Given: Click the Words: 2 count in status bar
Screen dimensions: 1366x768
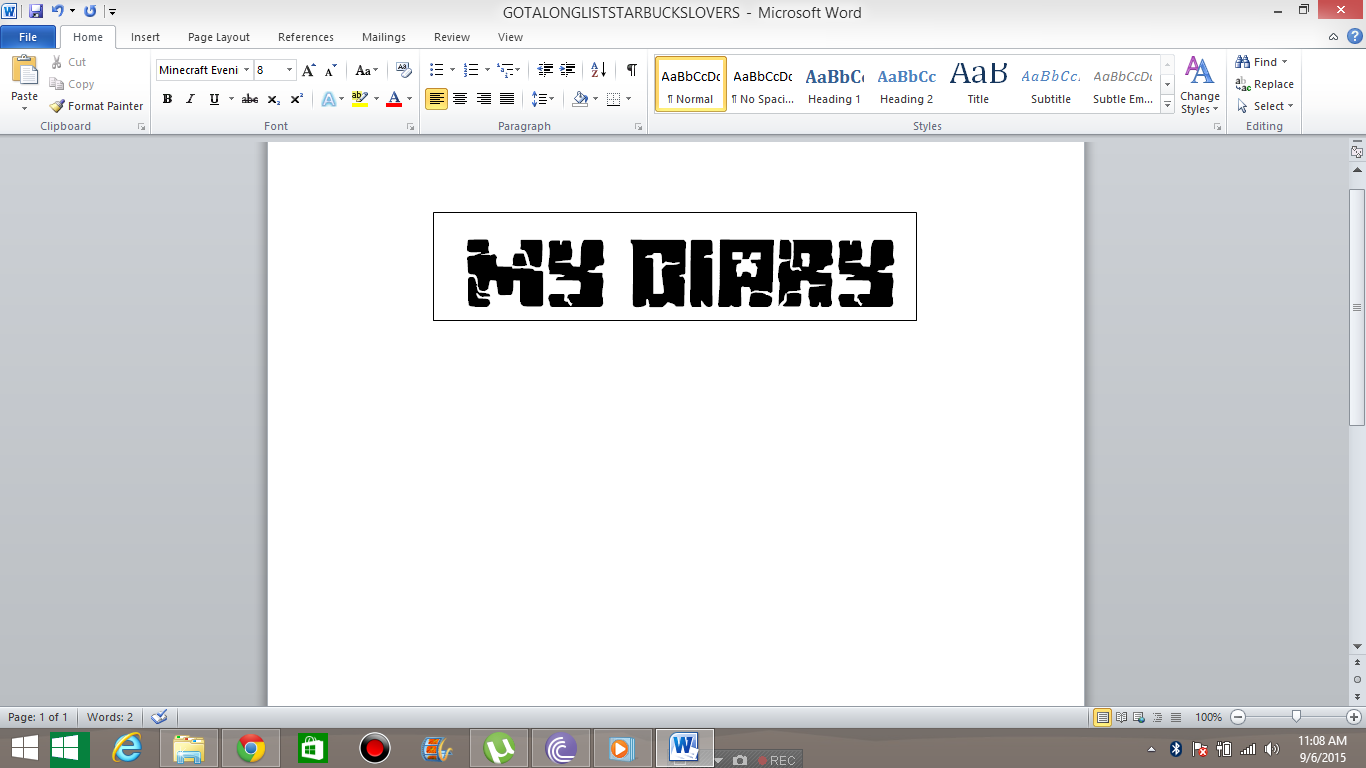Looking at the screenshot, I should coord(110,717).
